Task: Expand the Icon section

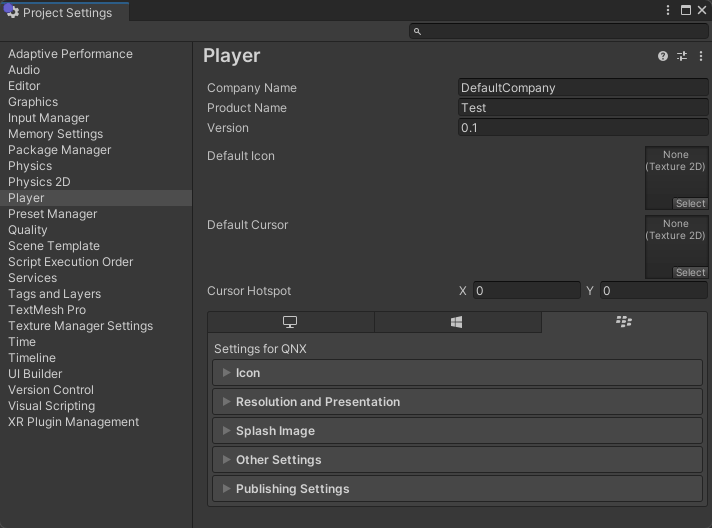Action: [457, 373]
